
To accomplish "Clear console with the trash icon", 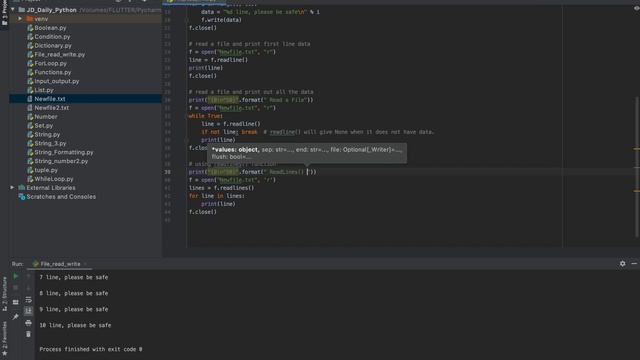I will [x=29, y=334].
